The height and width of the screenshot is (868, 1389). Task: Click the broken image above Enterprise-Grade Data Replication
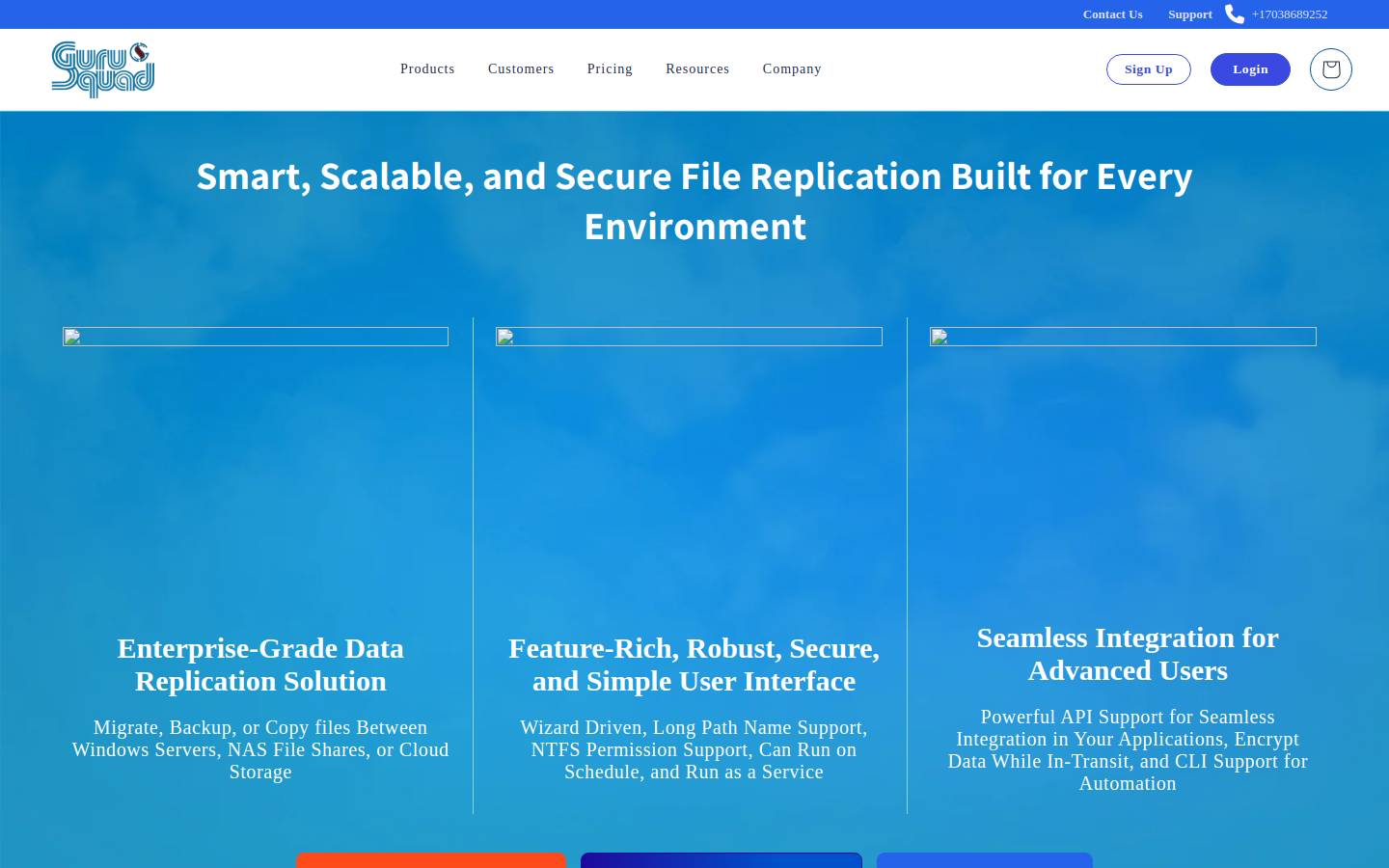[256, 337]
